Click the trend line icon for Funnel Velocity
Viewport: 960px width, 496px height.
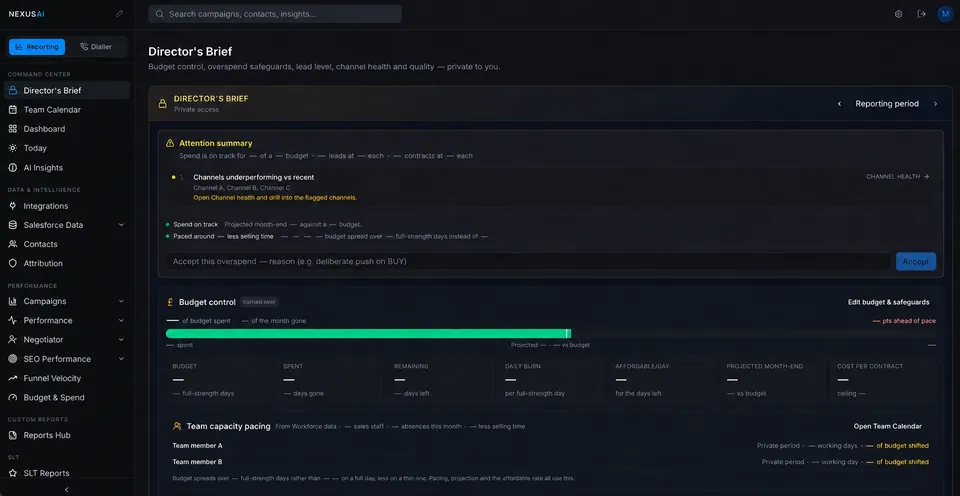tap(13, 378)
